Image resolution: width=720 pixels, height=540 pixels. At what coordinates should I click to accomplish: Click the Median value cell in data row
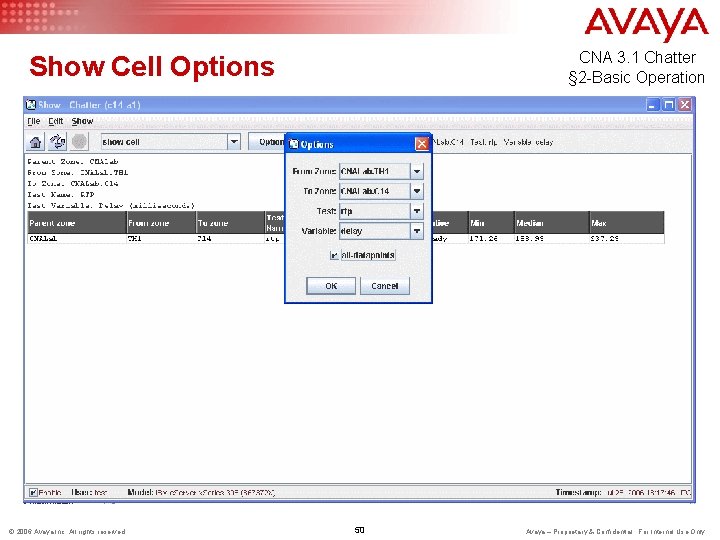click(551, 239)
